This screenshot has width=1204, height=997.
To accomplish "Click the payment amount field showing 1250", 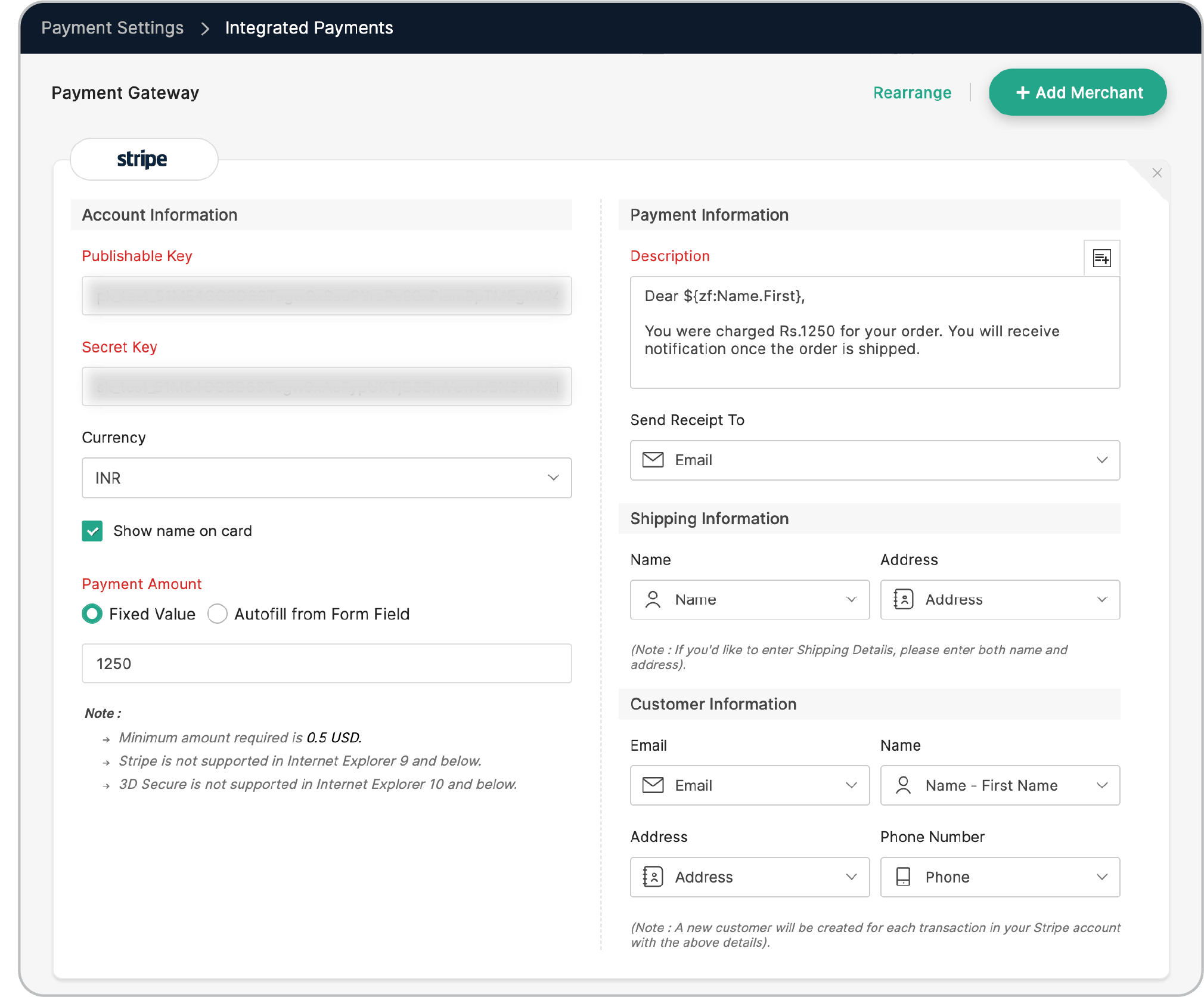I will [326, 663].
